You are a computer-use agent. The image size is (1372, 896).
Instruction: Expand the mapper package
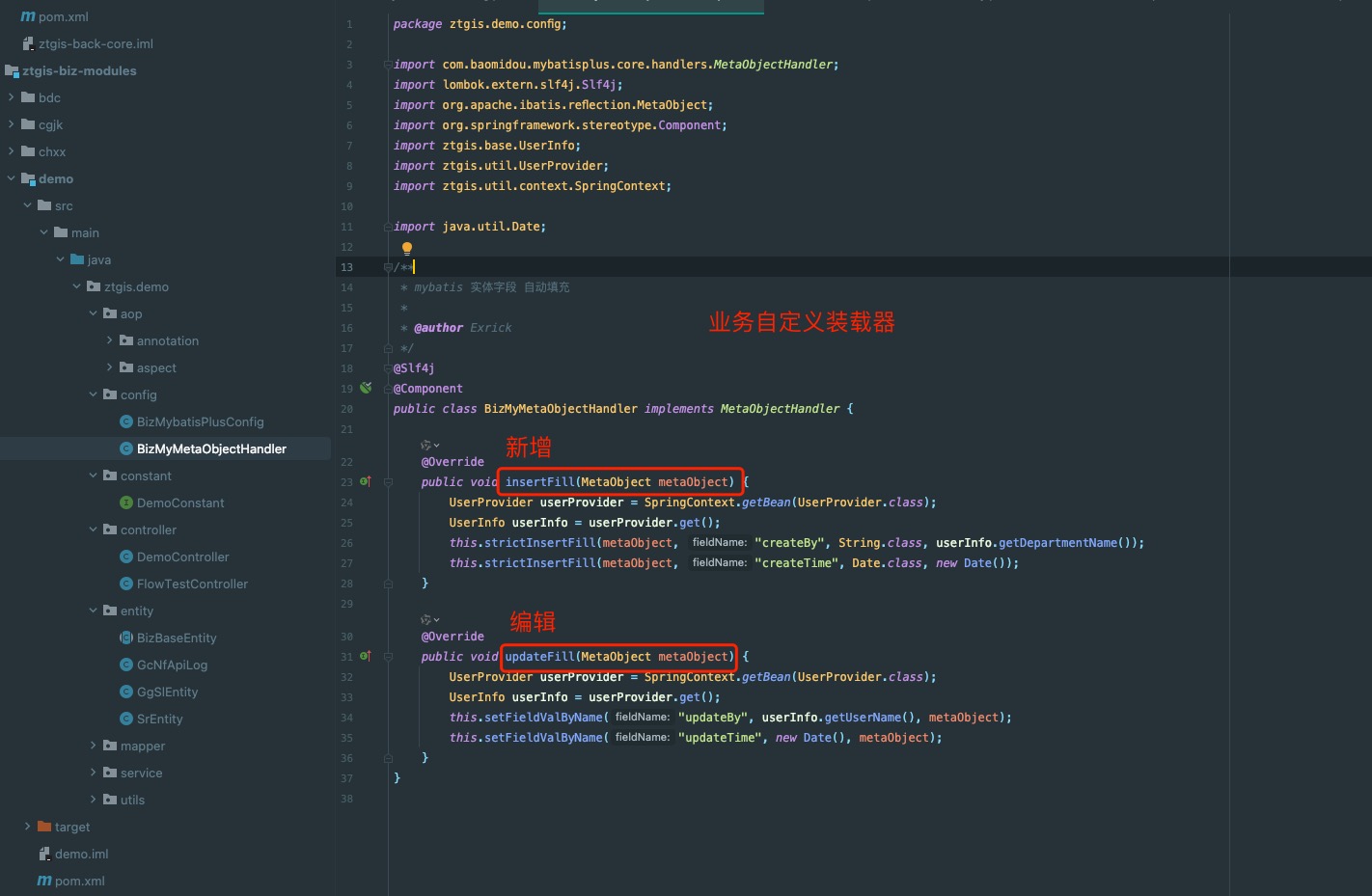(94, 746)
